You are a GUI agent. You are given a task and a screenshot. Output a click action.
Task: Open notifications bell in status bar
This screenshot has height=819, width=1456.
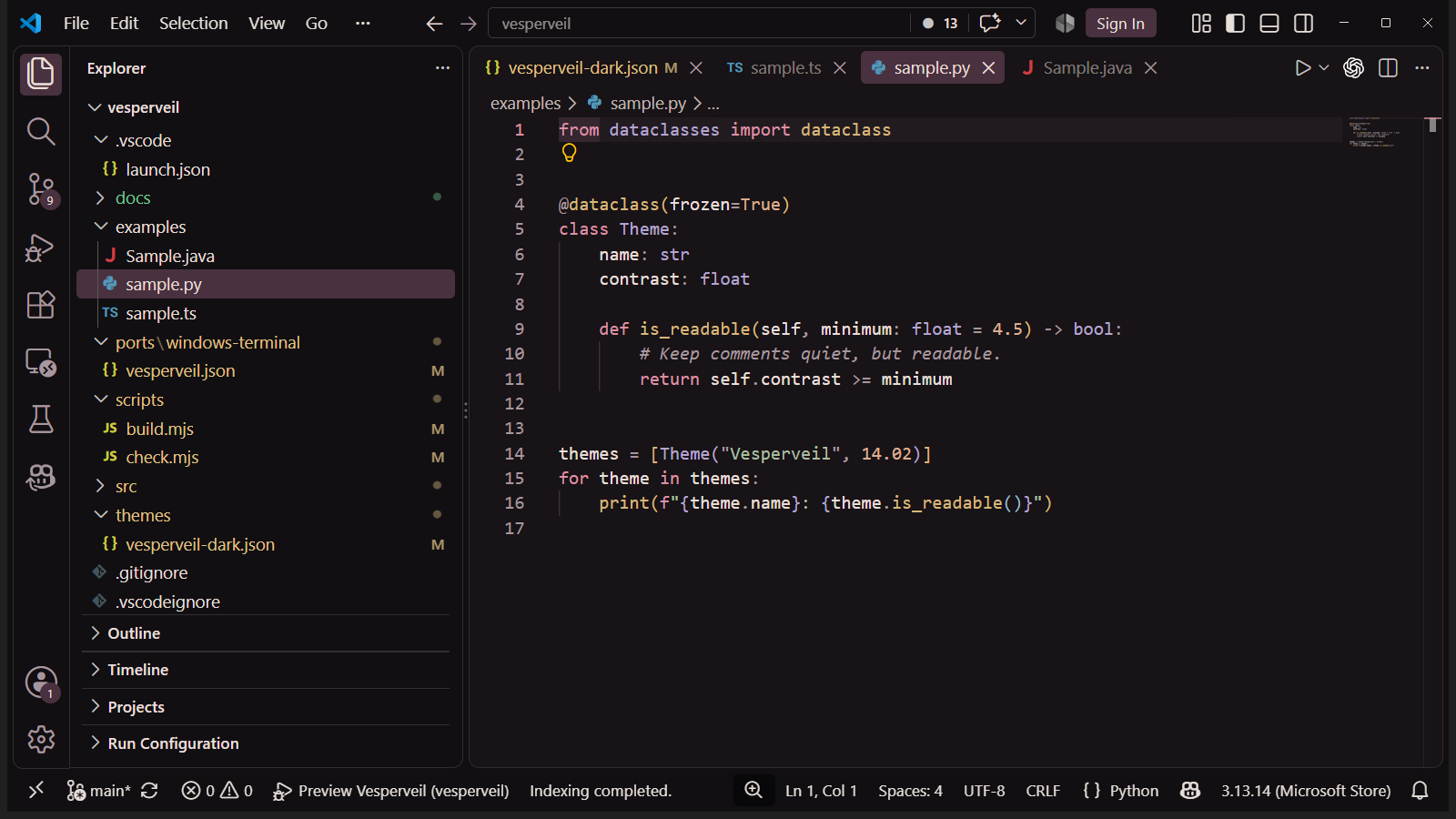[1420, 791]
